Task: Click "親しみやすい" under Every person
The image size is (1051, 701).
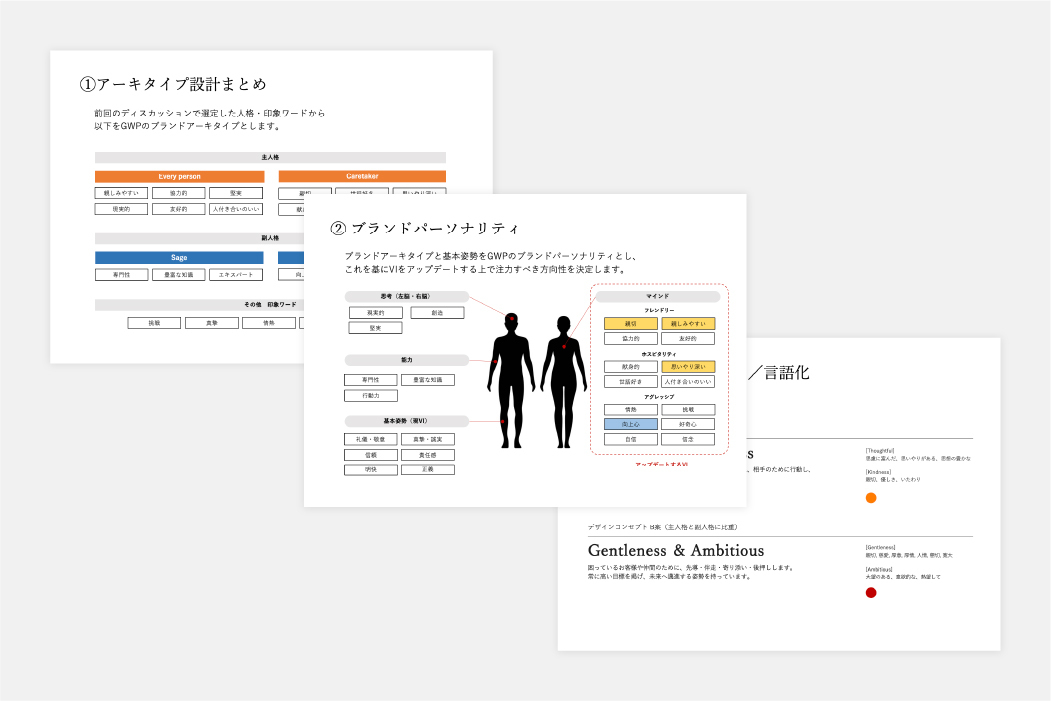Action: coord(121,193)
